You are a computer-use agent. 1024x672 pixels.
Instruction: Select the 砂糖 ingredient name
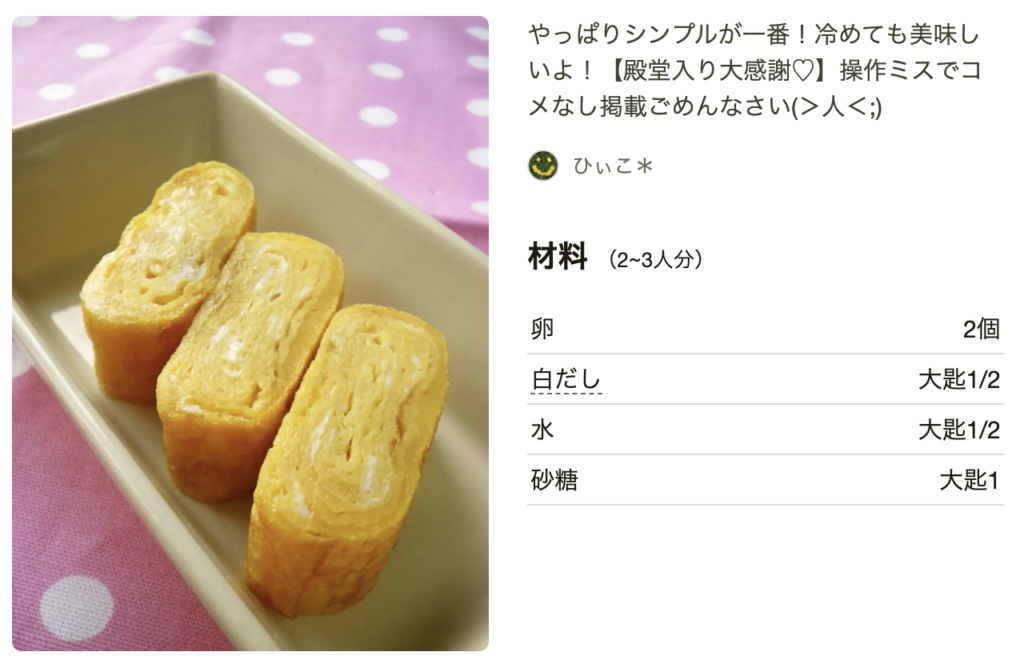554,480
